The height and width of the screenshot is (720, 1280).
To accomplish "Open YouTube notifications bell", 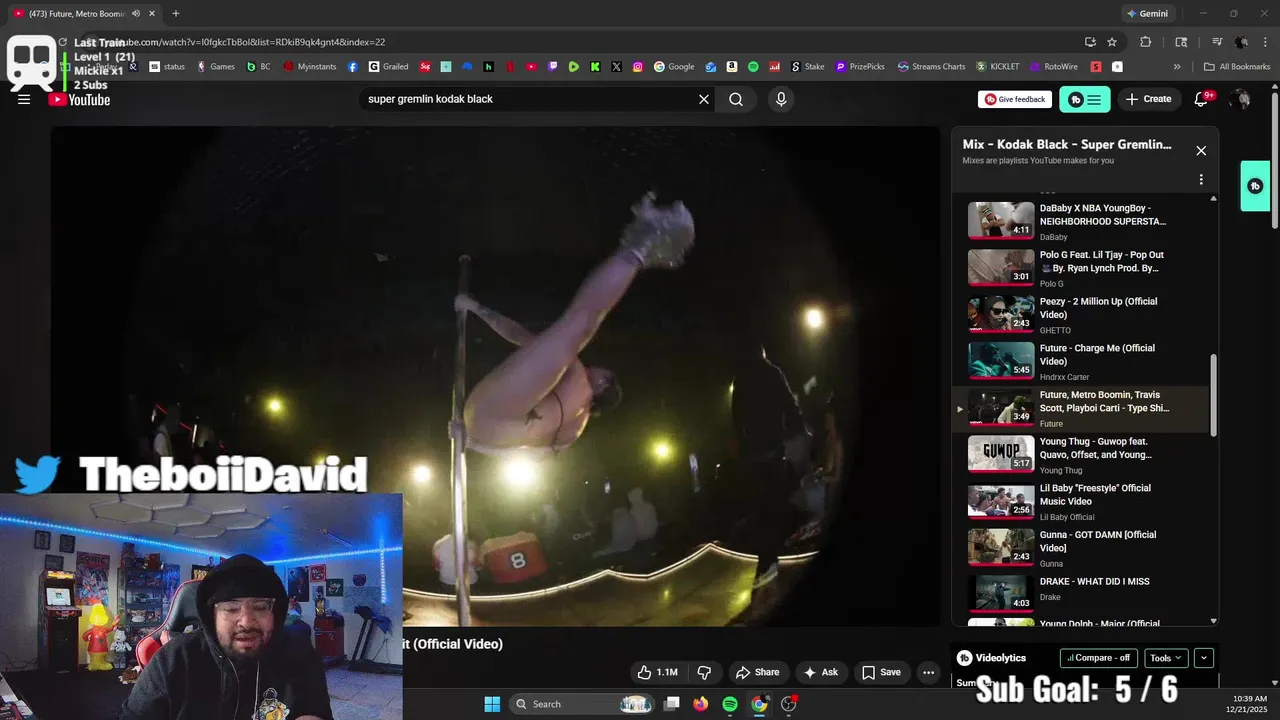I will [x=1202, y=99].
